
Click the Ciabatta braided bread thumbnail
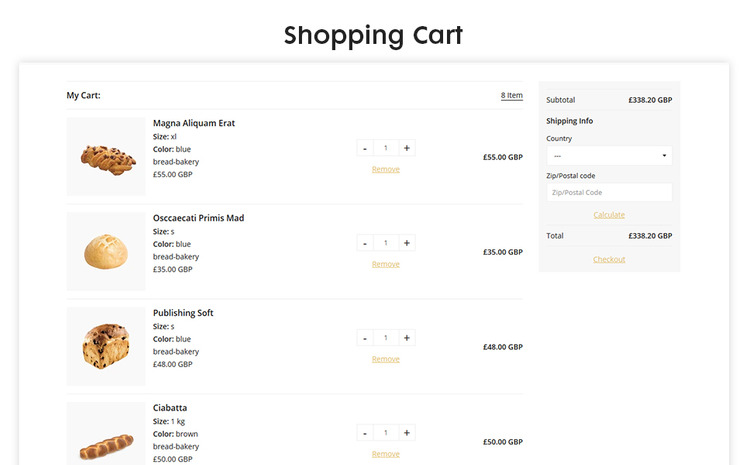click(x=106, y=434)
